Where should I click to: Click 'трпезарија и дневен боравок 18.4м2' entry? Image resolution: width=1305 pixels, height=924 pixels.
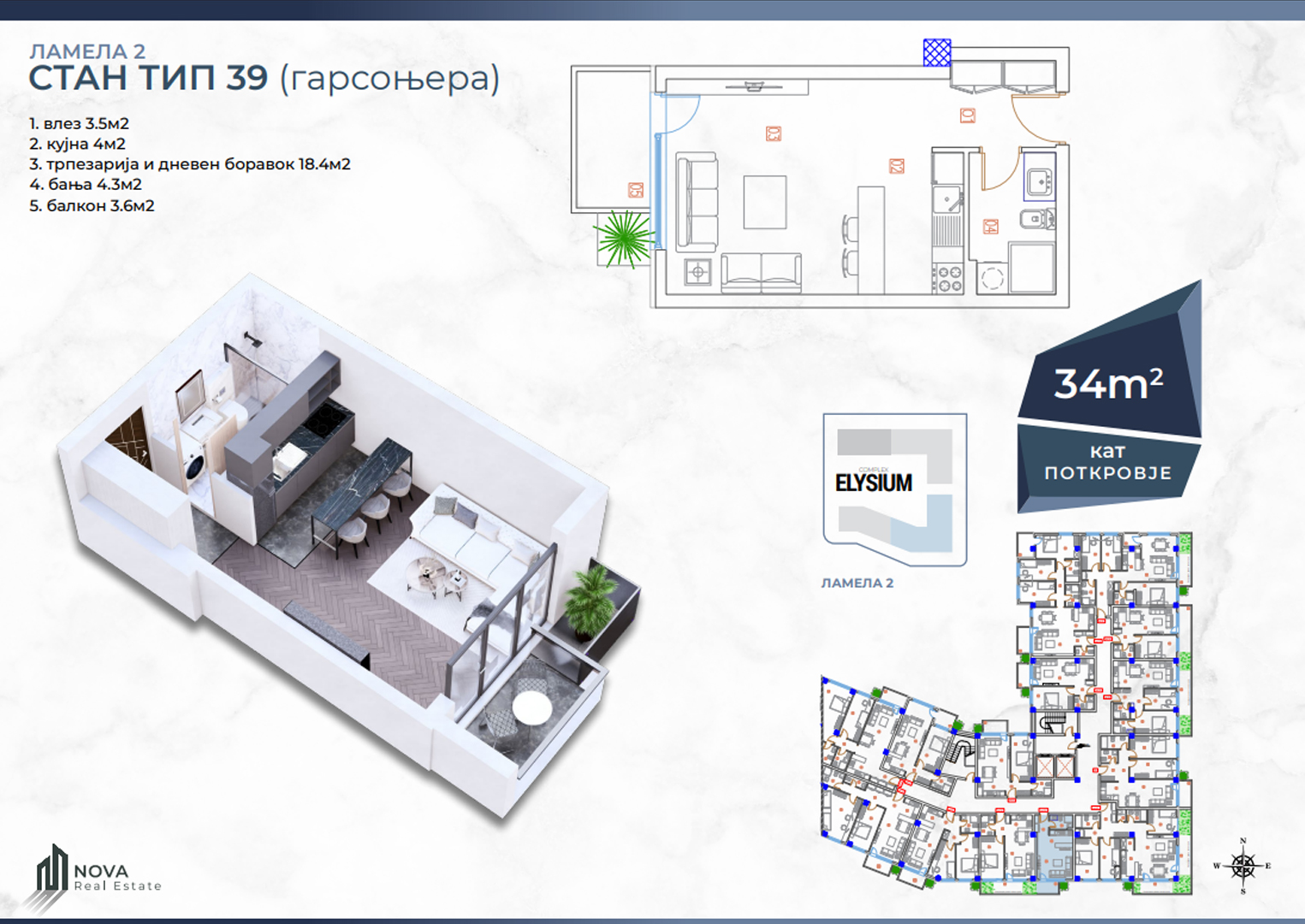[x=189, y=164]
